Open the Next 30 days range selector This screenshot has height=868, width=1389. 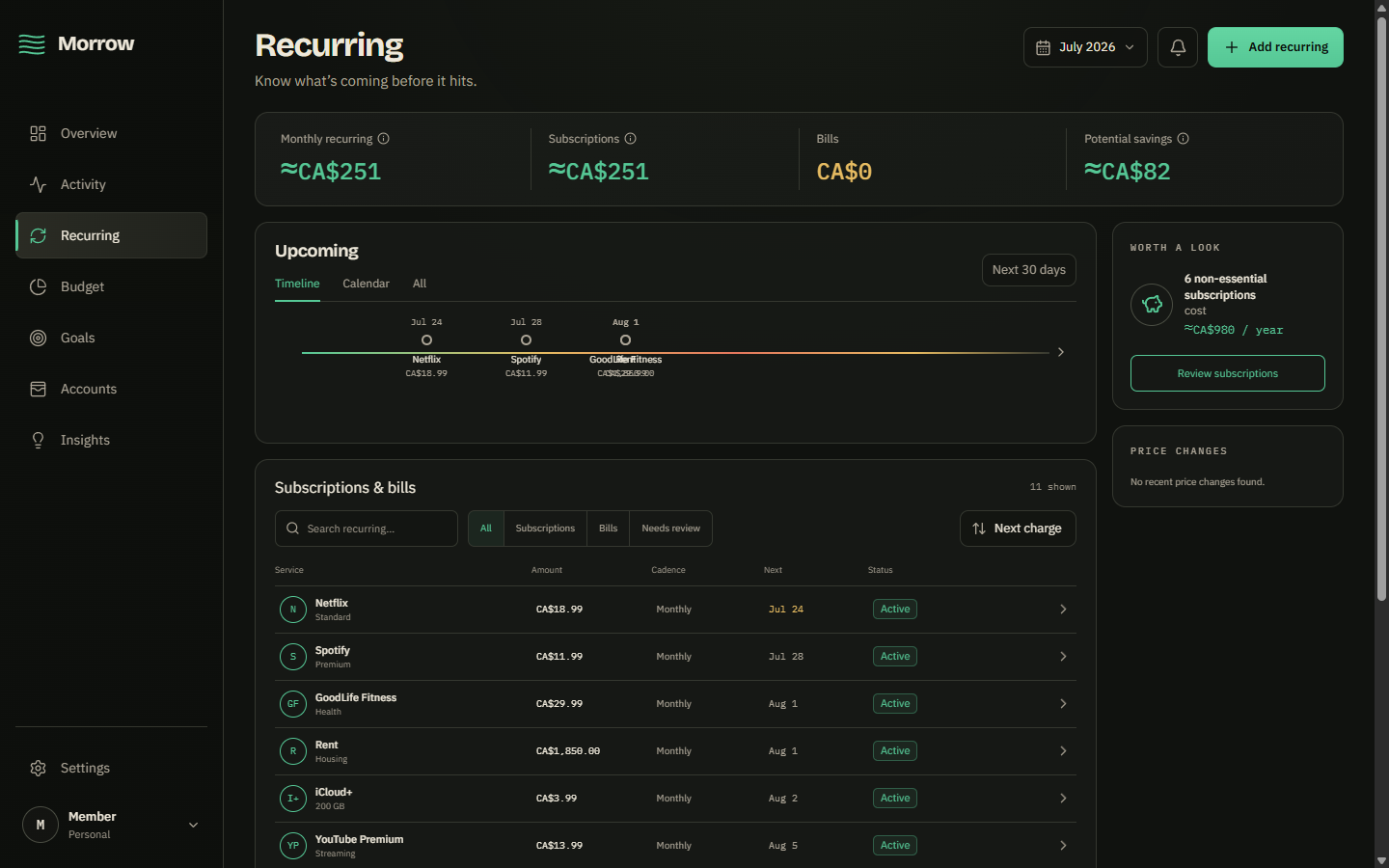coord(1029,270)
